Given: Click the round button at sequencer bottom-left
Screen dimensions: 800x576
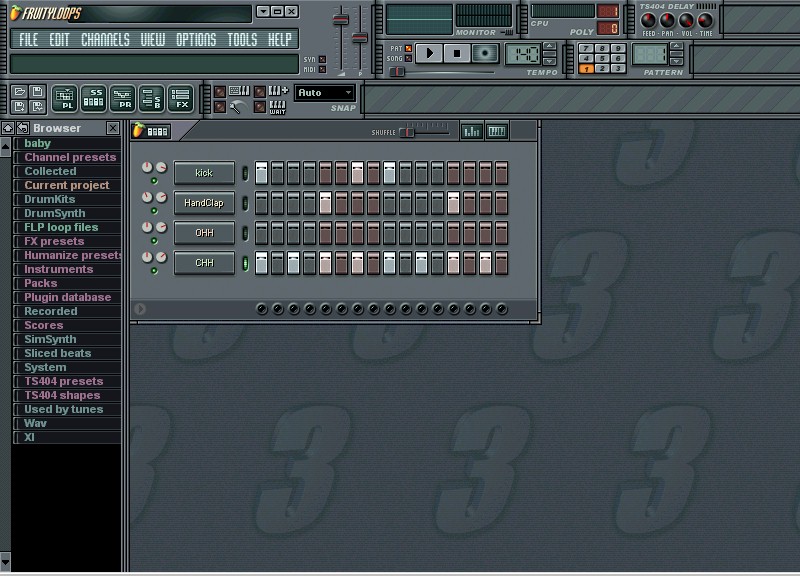Looking at the screenshot, I should (x=140, y=309).
